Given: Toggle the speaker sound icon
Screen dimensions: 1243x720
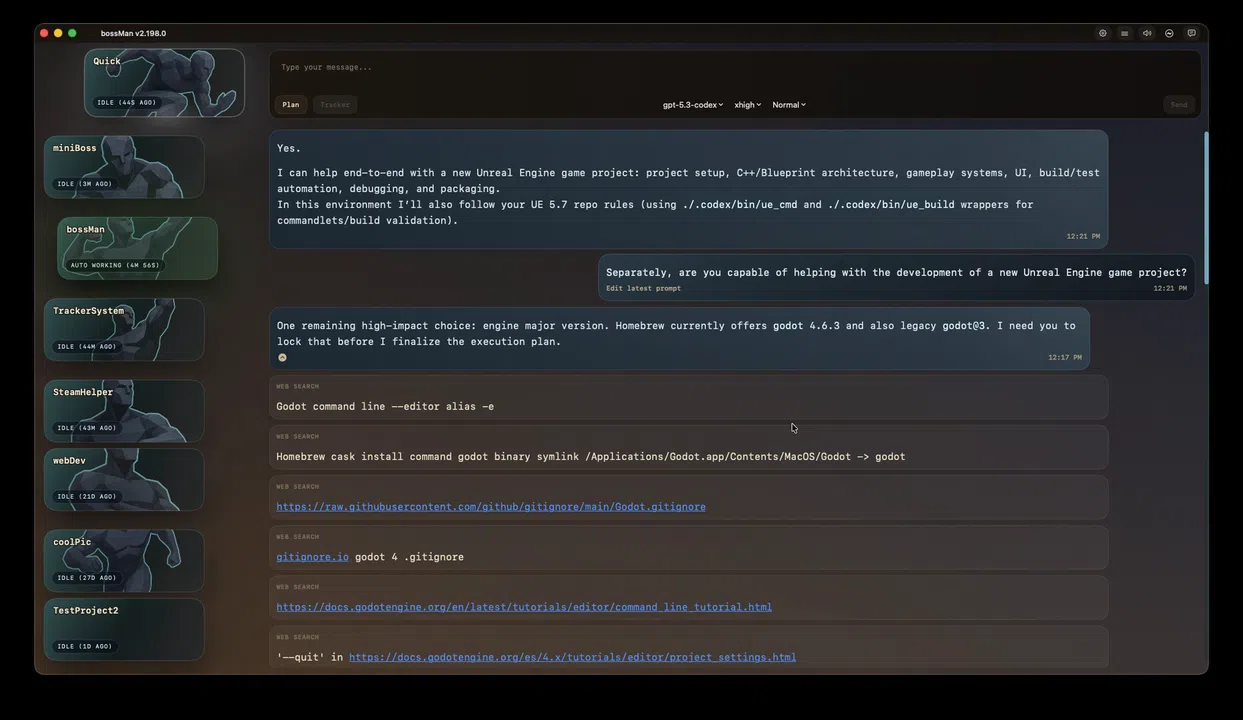Looking at the screenshot, I should [1147, 33].
